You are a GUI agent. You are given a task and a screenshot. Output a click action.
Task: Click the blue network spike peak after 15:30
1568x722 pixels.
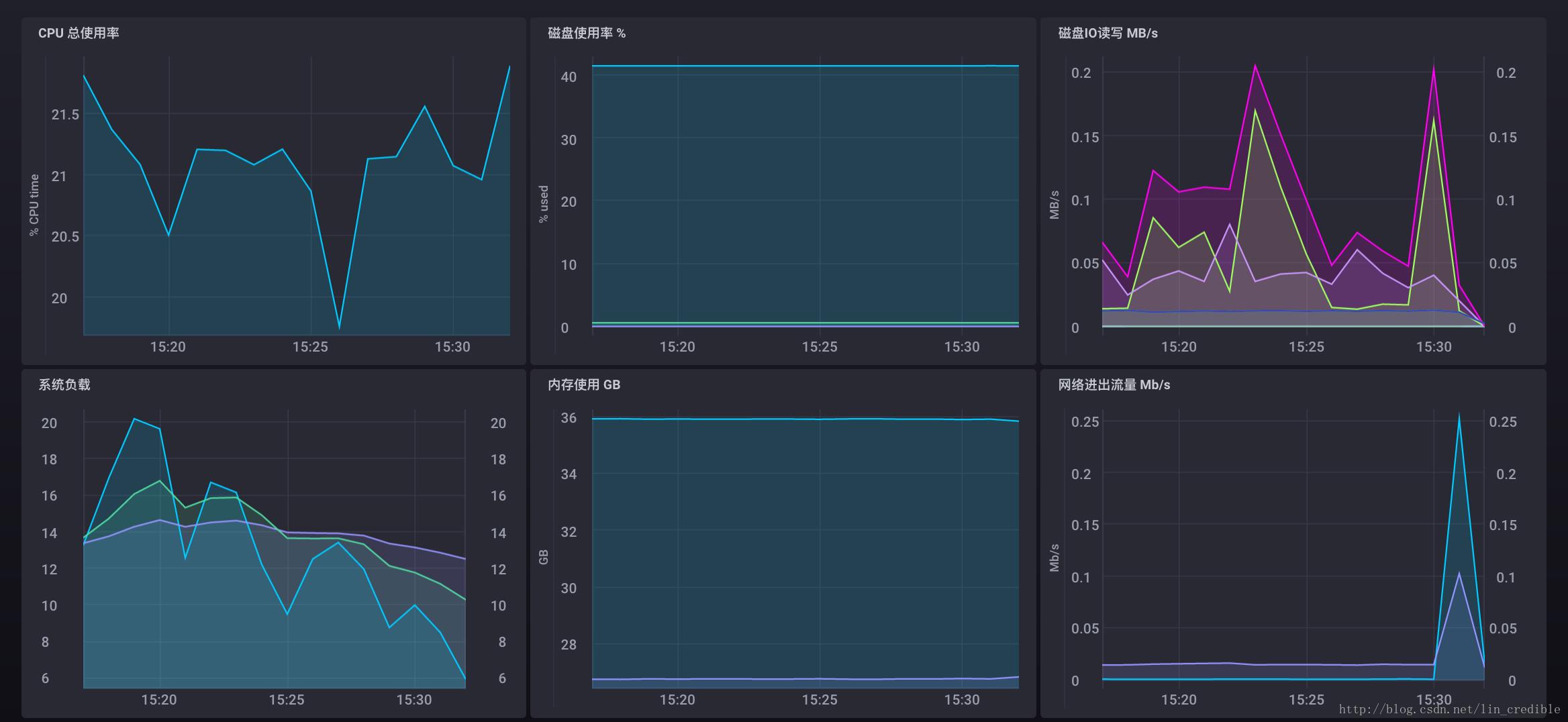coord(1459,416)
